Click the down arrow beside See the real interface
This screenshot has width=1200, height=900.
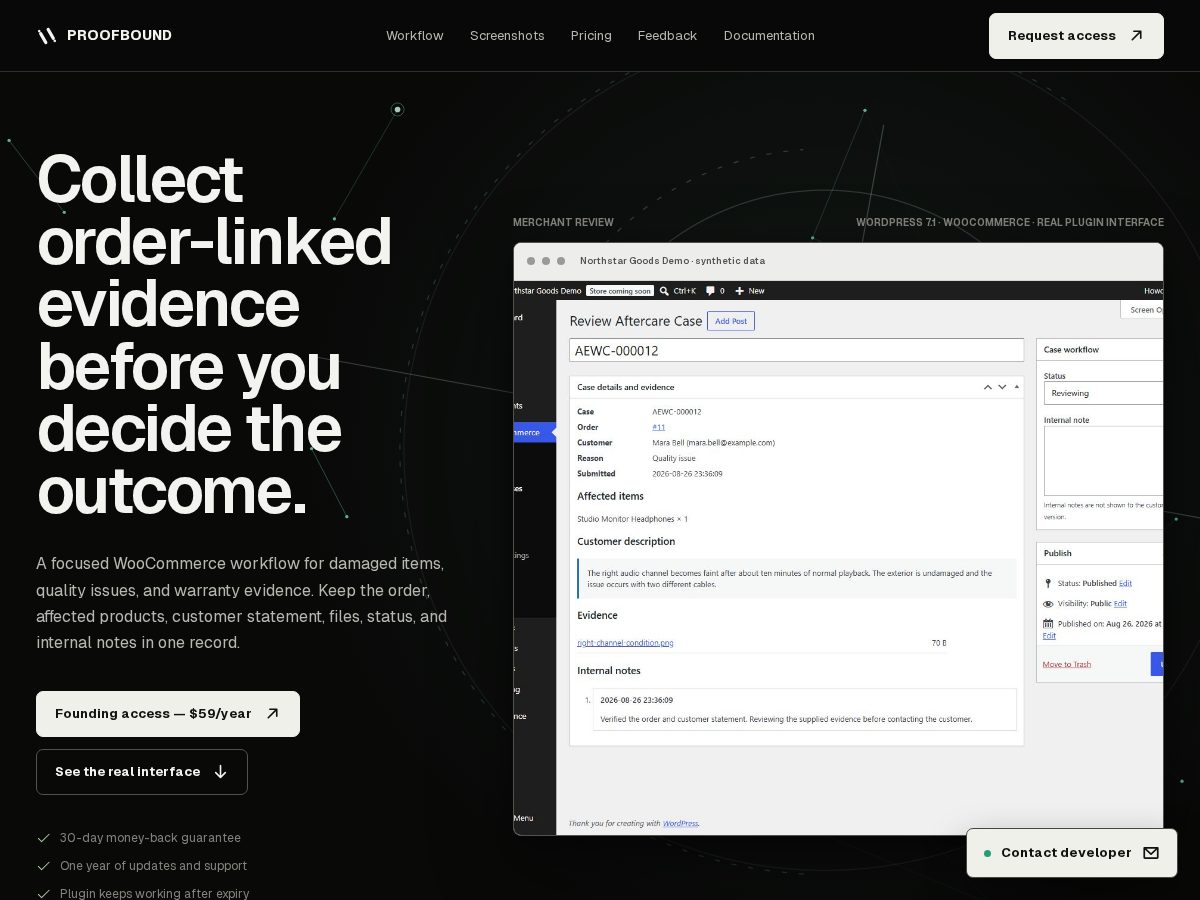(221, 772)
